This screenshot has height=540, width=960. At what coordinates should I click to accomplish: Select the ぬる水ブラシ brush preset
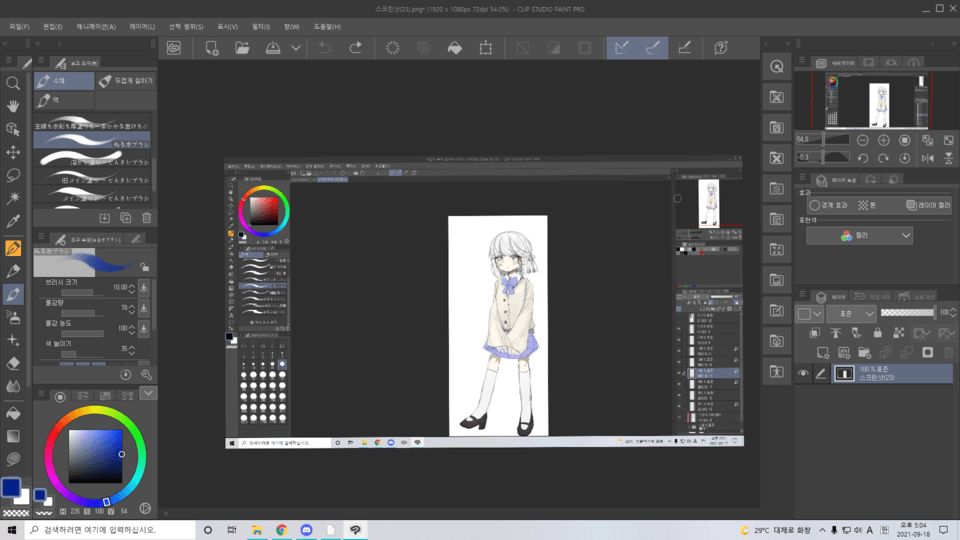click(x=92, y=141)
